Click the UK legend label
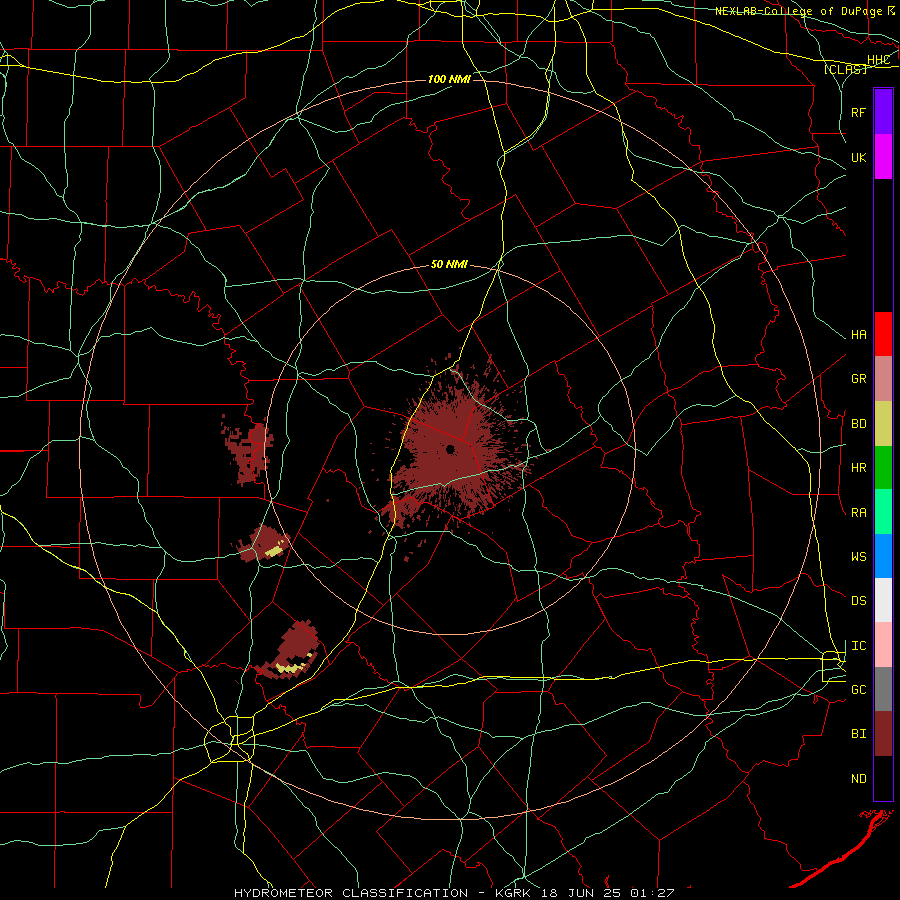The image size is (900, 900). click(x=858, y=157)
